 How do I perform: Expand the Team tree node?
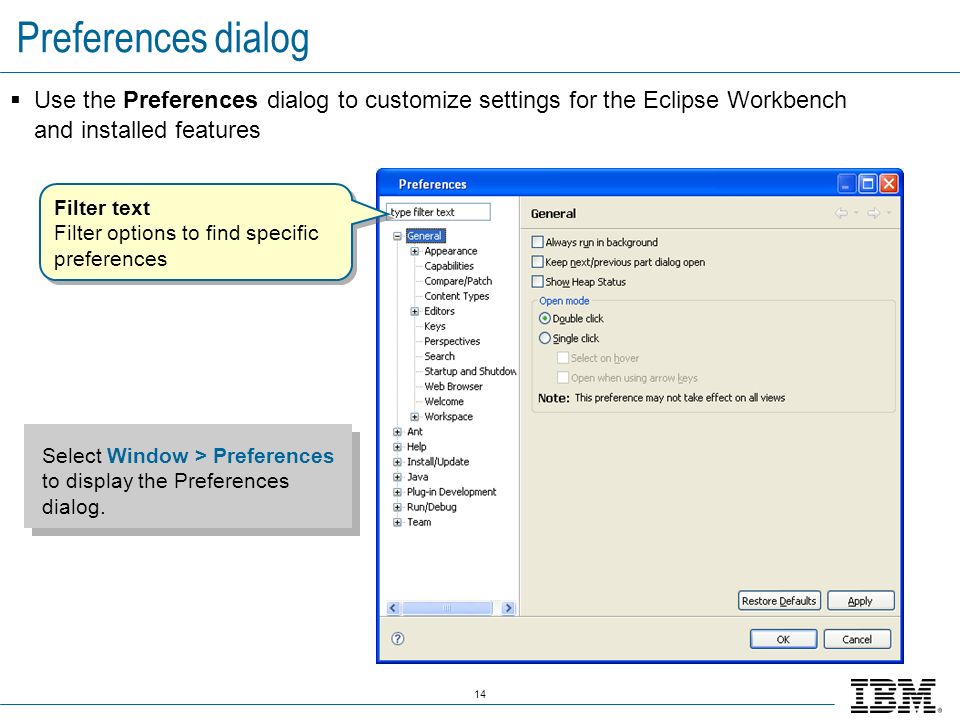[397, 522]
